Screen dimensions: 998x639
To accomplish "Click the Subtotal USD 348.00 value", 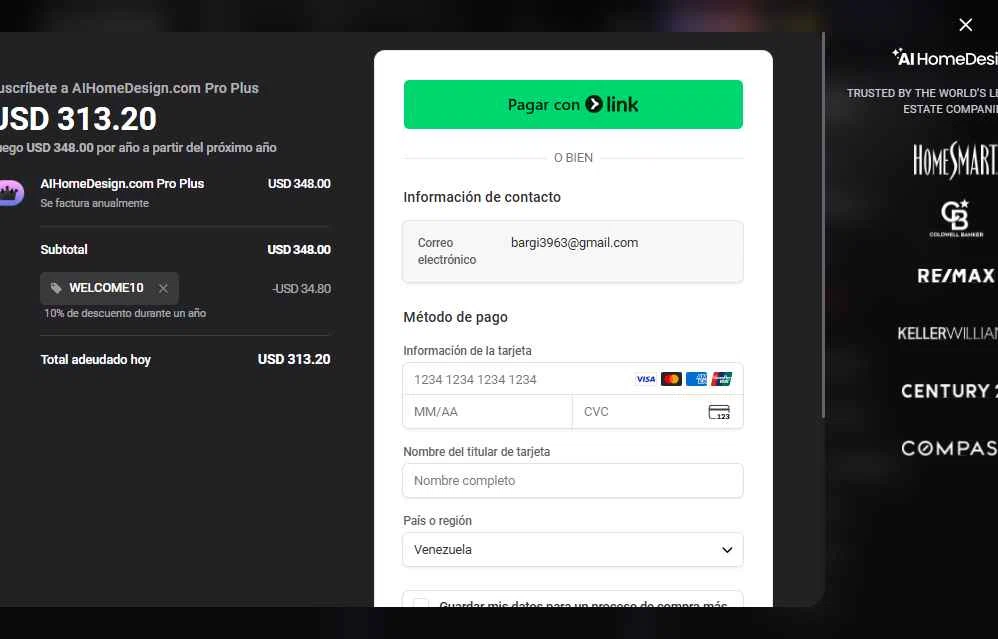I will pos(299,249).
